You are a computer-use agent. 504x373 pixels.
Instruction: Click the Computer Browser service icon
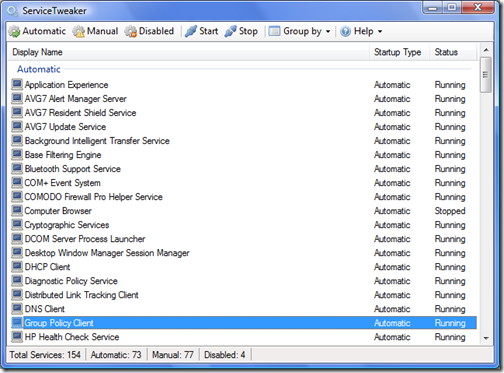(17, 210)
